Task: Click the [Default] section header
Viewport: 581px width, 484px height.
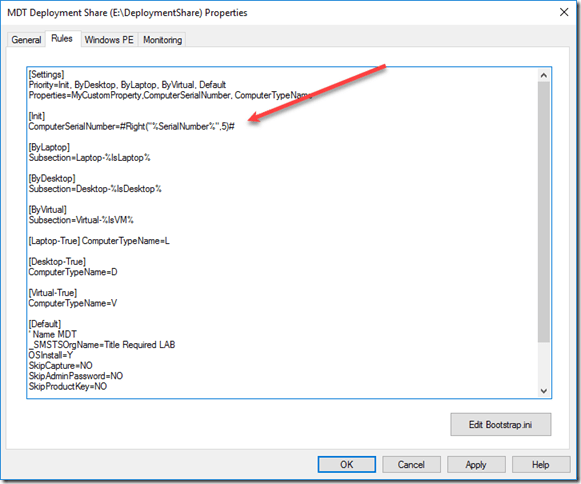Action: tap(45, 324)
